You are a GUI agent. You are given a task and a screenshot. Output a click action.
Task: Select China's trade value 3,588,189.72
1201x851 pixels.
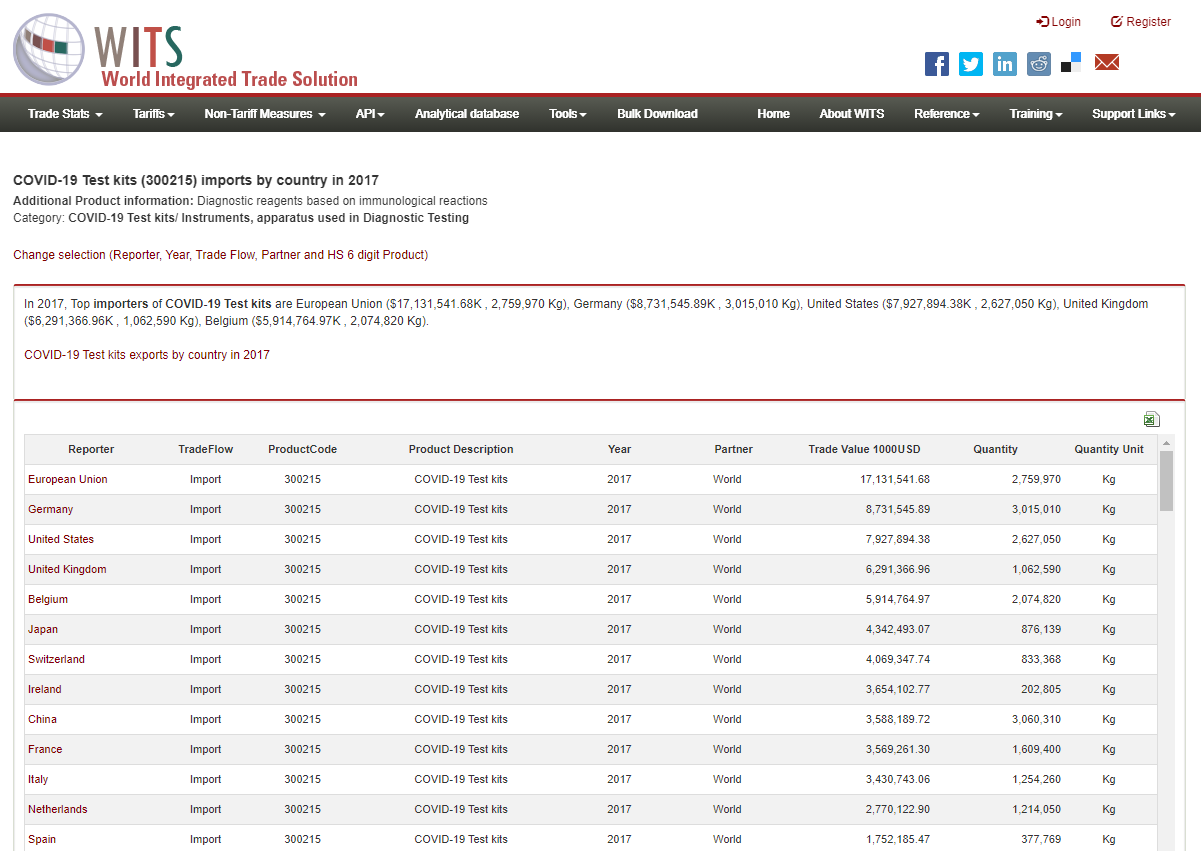coord(898,719)
